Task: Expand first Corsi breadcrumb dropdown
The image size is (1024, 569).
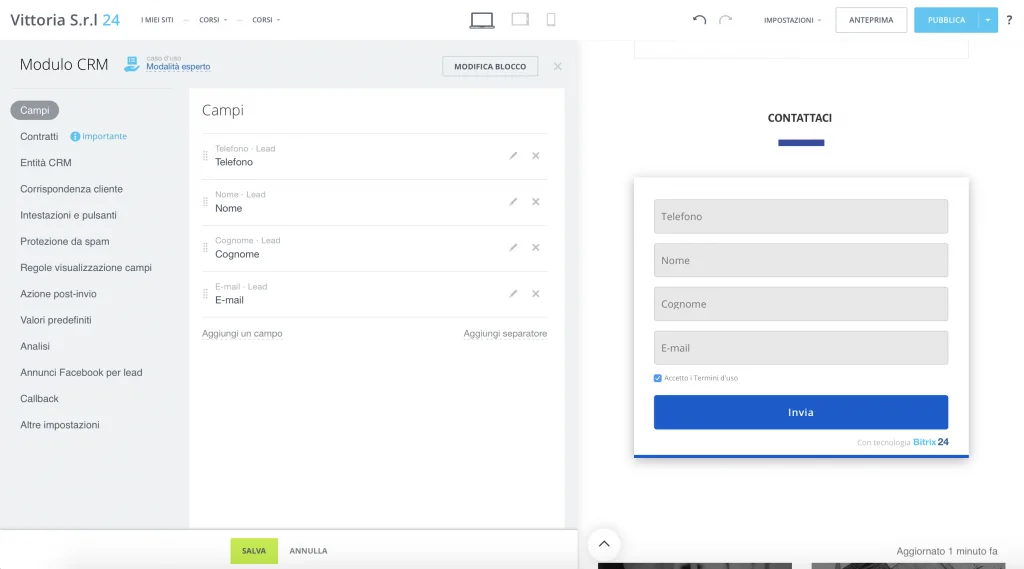Action: [x=213, y=20]
